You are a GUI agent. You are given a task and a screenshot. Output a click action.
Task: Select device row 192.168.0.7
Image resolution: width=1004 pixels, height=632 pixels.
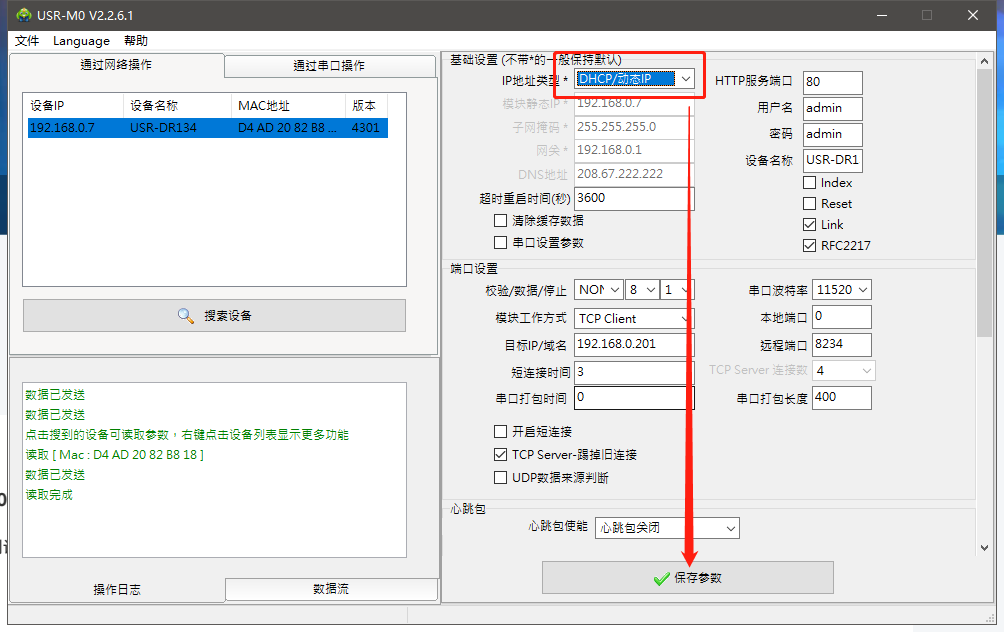[207, 127]
